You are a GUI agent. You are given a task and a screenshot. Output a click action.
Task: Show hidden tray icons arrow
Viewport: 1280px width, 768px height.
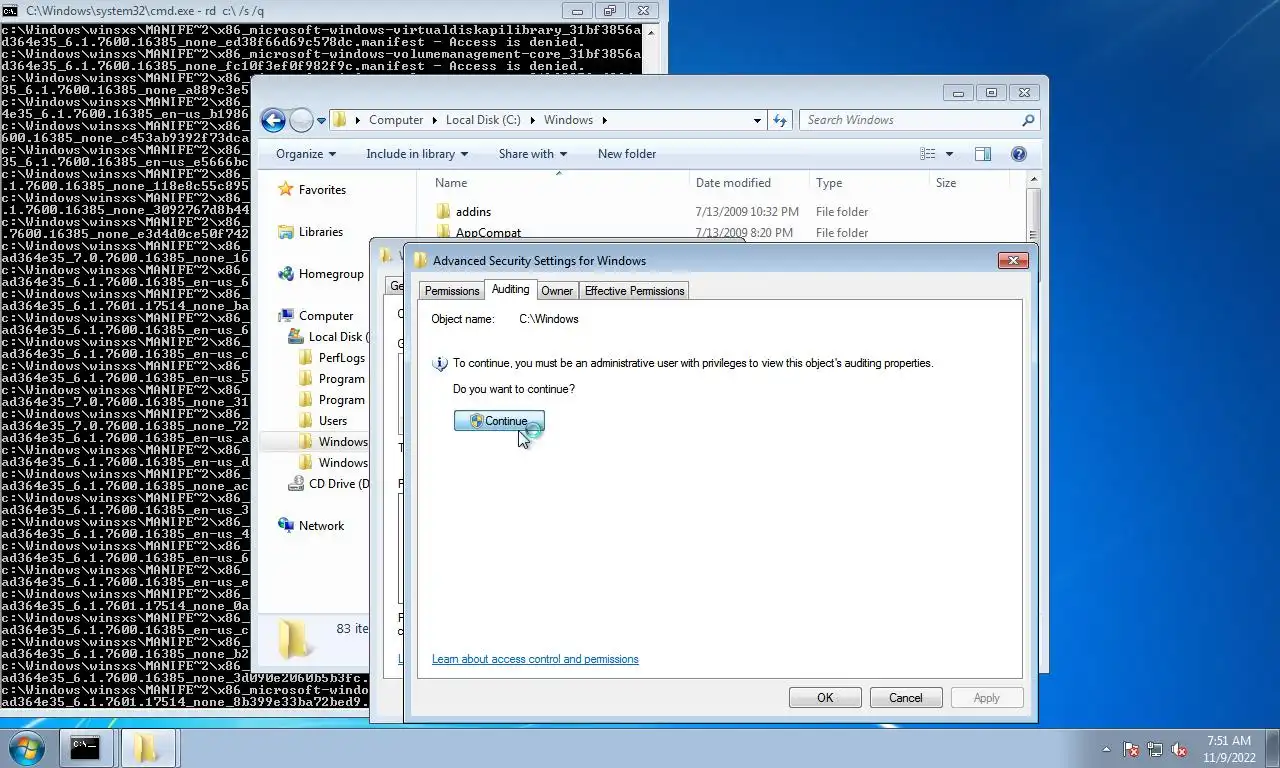point(1106,749)
